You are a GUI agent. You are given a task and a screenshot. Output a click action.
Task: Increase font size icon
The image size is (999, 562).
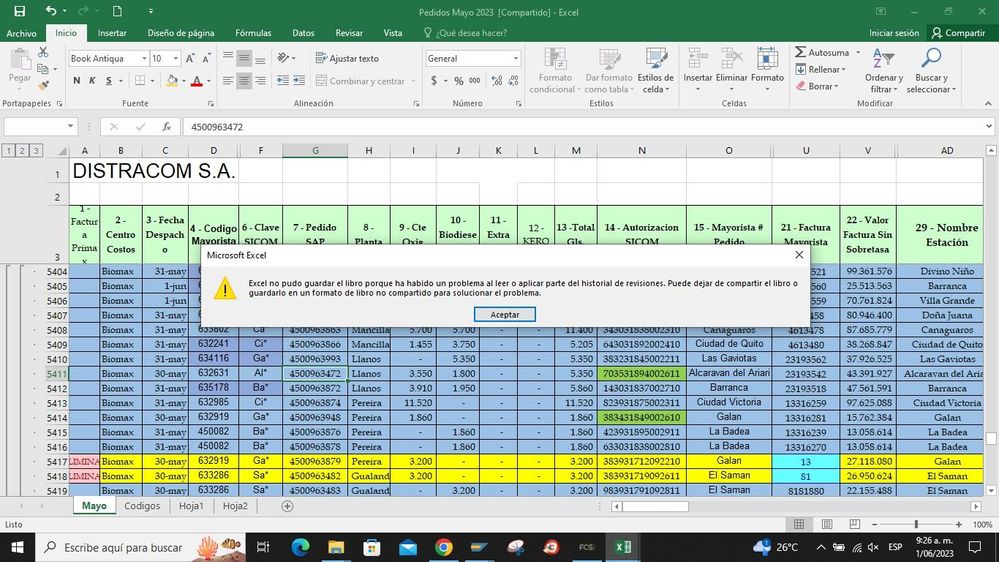190,59
